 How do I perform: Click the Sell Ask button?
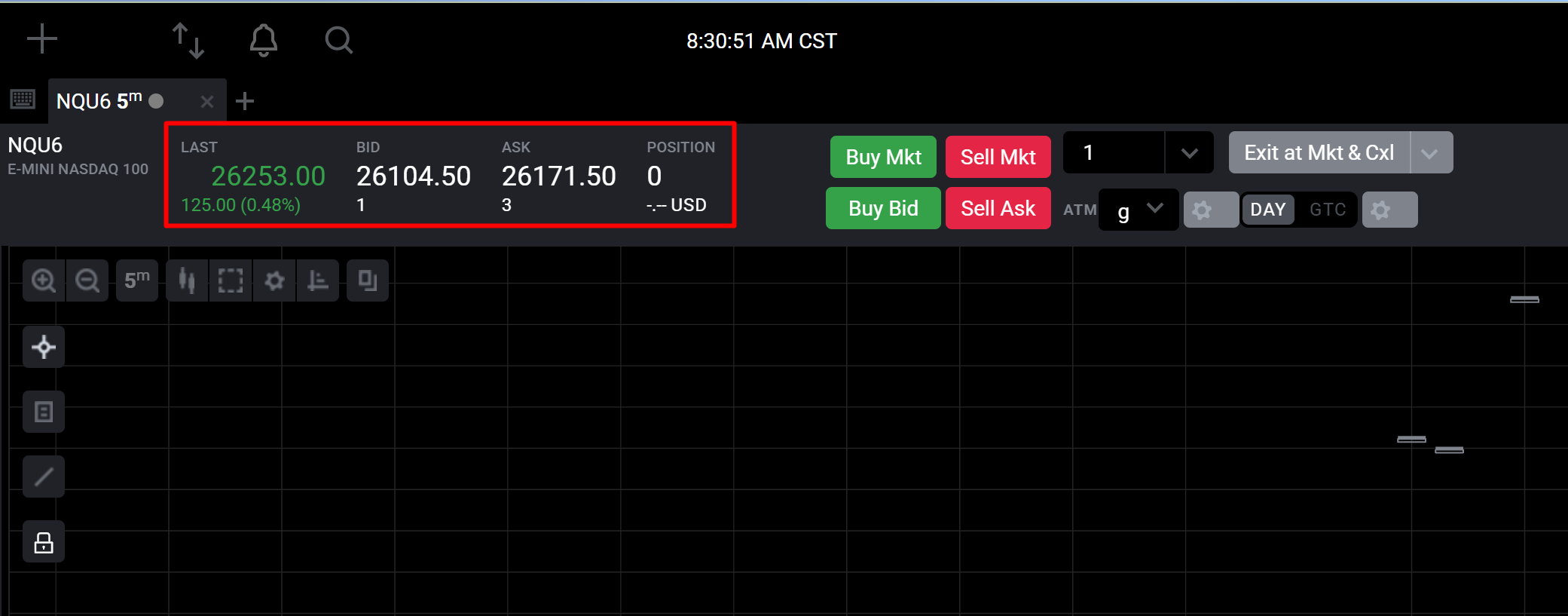[998, 208]
